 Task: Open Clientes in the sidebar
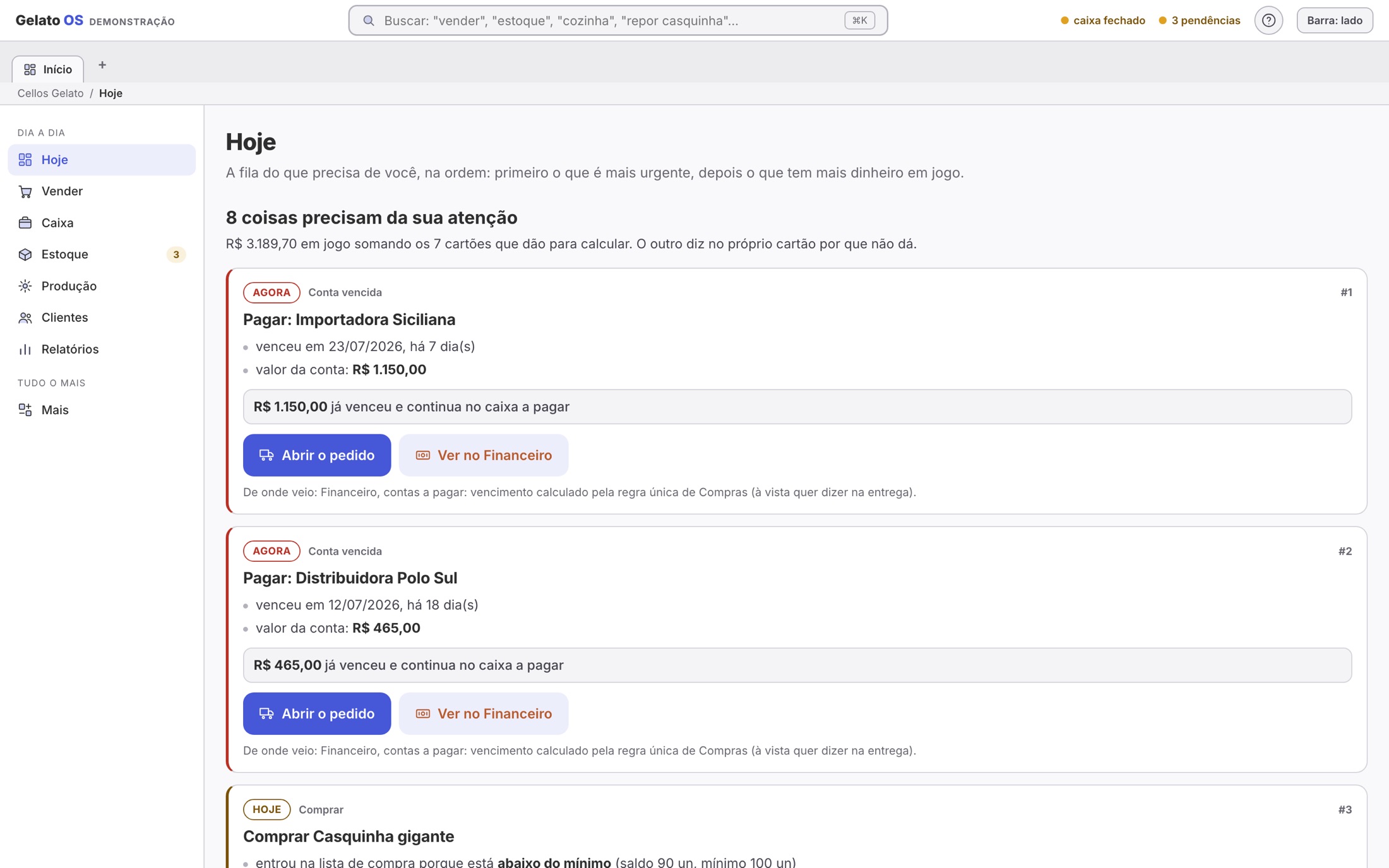tap(102, 318)
